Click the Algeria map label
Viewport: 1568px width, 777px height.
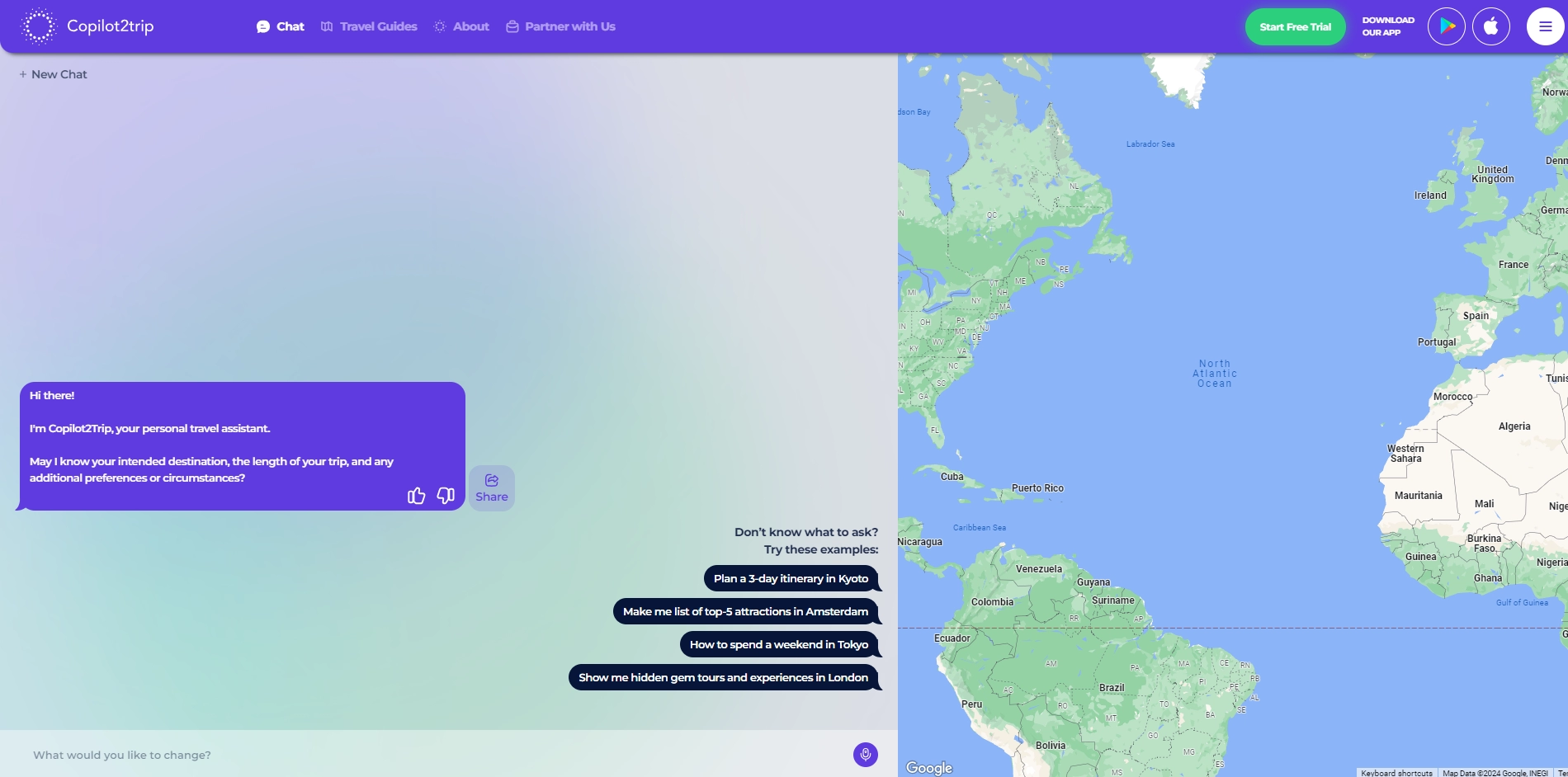tap(1514, 426)
